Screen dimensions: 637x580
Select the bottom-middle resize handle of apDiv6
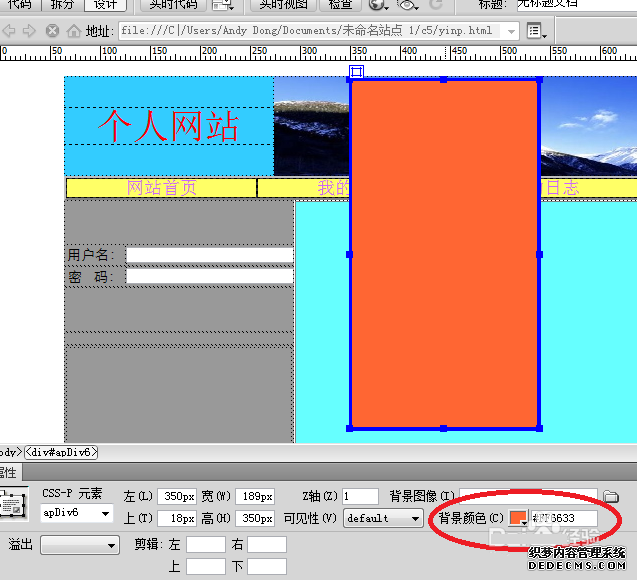[x=443, y=428]
